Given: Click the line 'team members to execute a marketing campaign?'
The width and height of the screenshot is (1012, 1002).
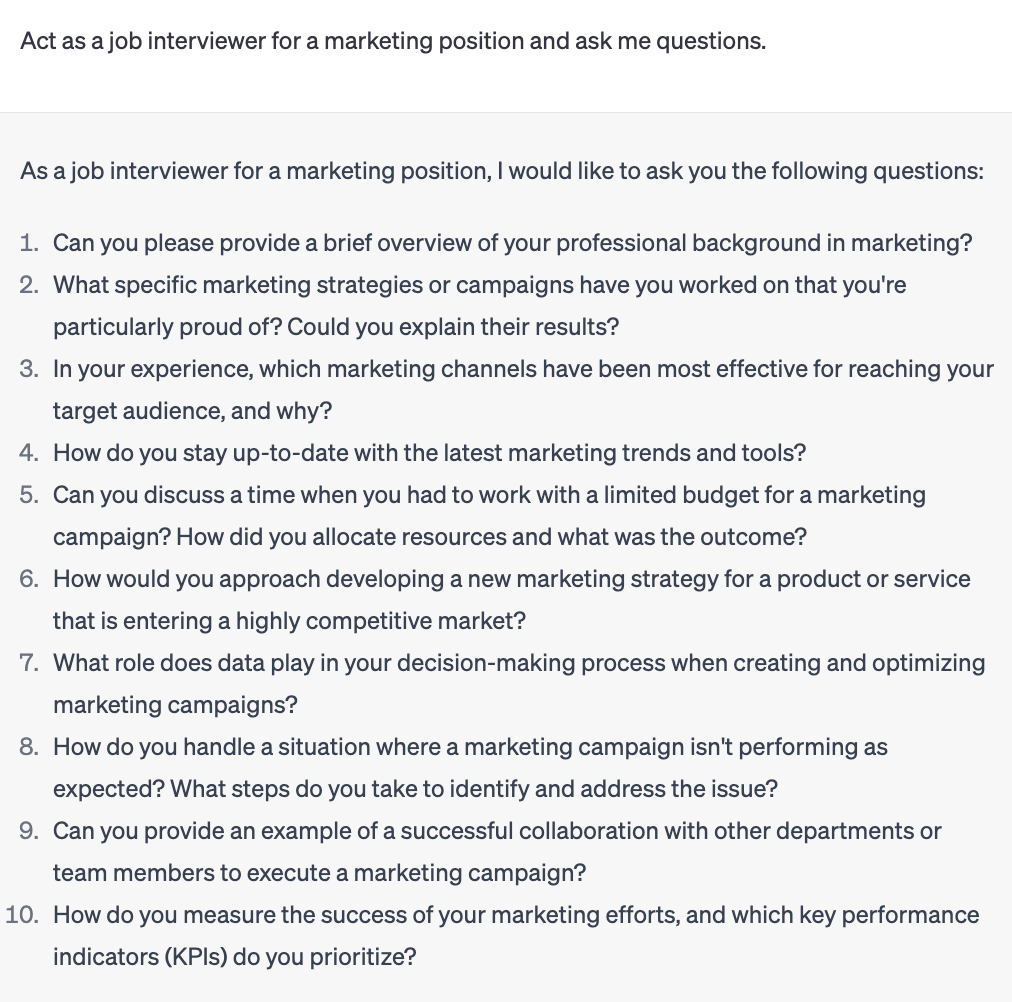Looking at the screenshot, I should (319, 872).
